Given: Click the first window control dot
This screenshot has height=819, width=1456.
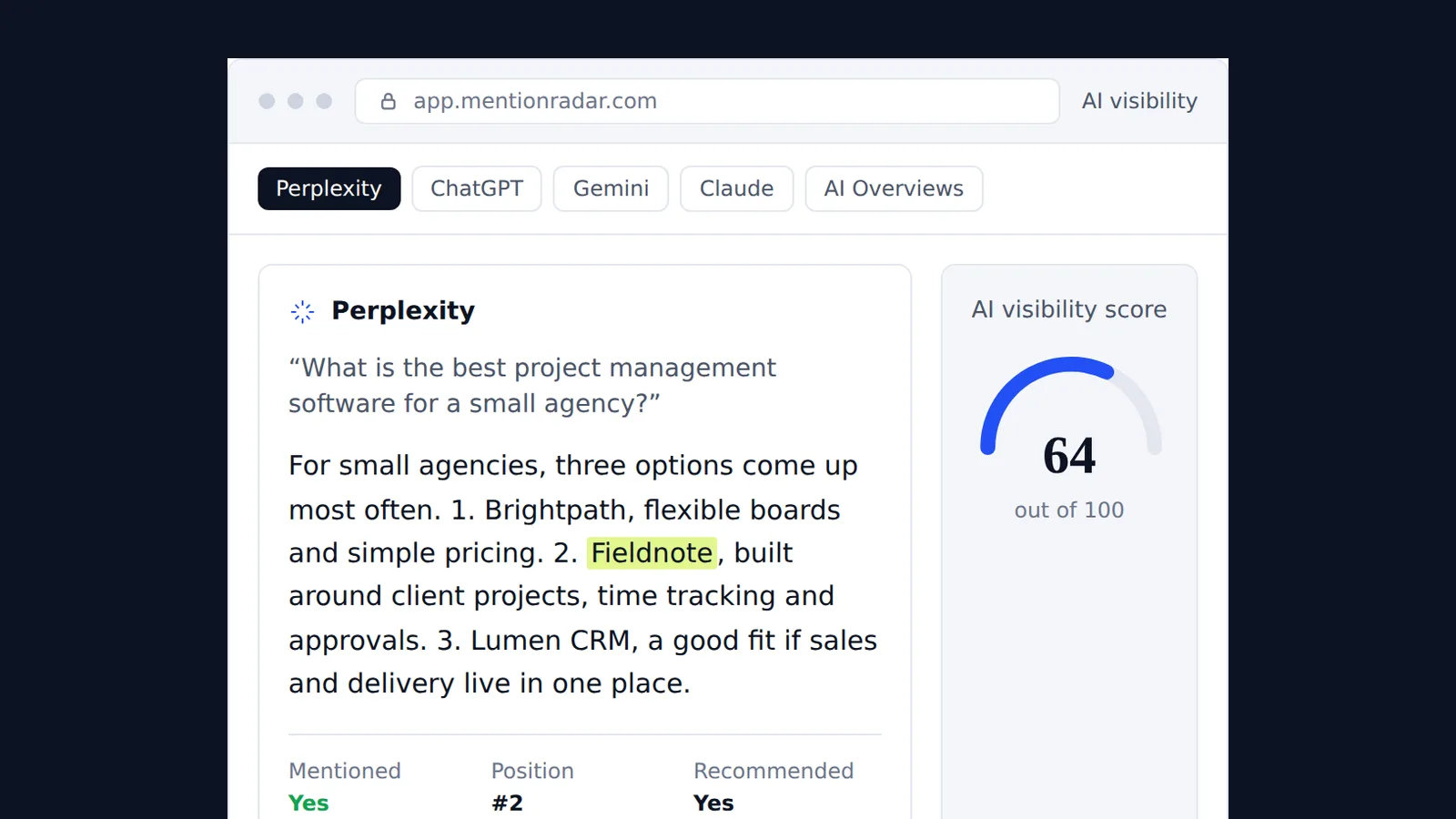Looking at the screenshot, I should point(267,101).
